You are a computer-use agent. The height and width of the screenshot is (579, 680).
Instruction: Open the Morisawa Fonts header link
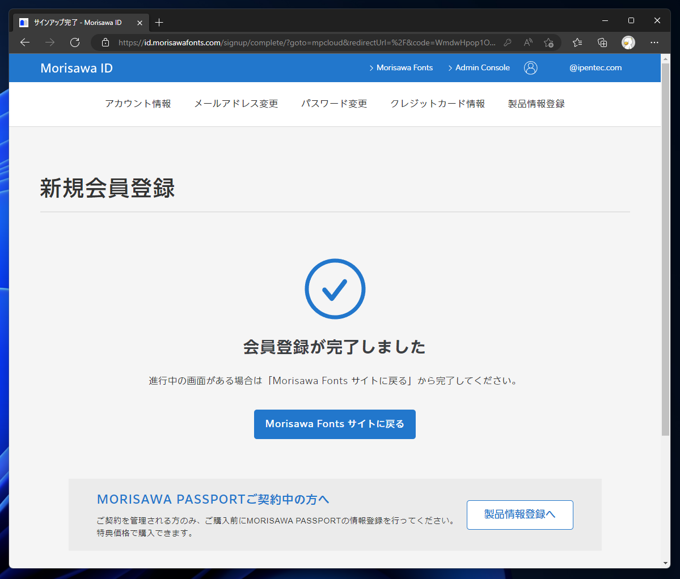point(401,68)
